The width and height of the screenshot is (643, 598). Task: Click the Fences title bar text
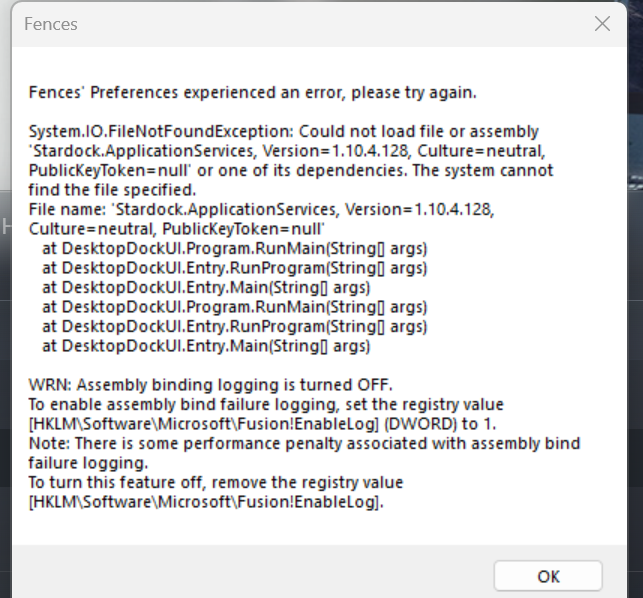(x=52, y=23)
